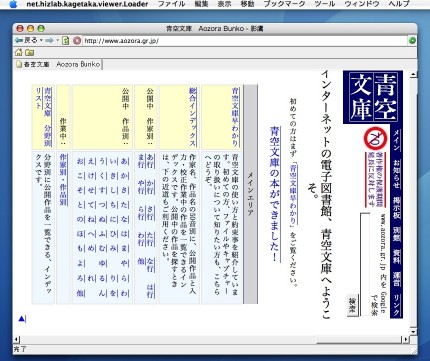Click the vertical scrollbar up arrow
Image resolution: width=430 pixels, height=361 pixels.
413,75
